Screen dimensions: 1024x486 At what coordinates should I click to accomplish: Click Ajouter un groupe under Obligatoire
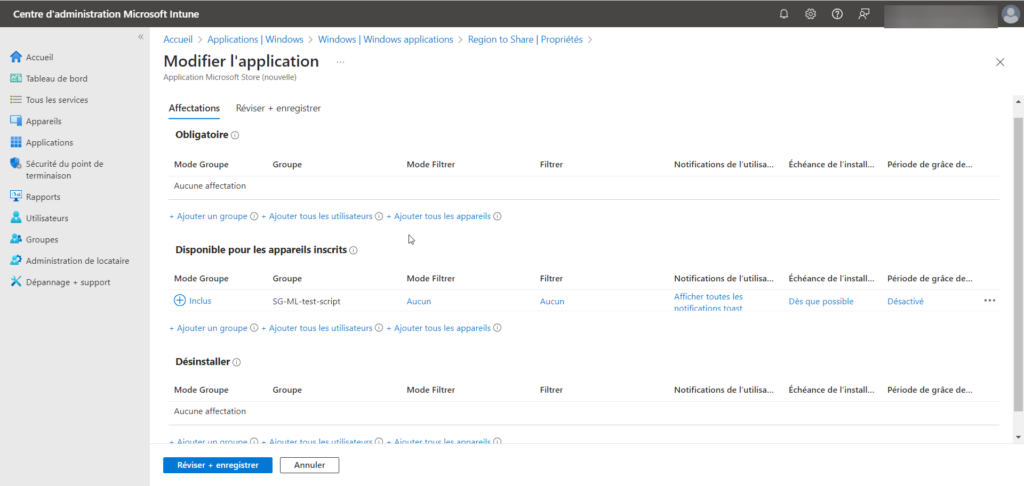209,216
